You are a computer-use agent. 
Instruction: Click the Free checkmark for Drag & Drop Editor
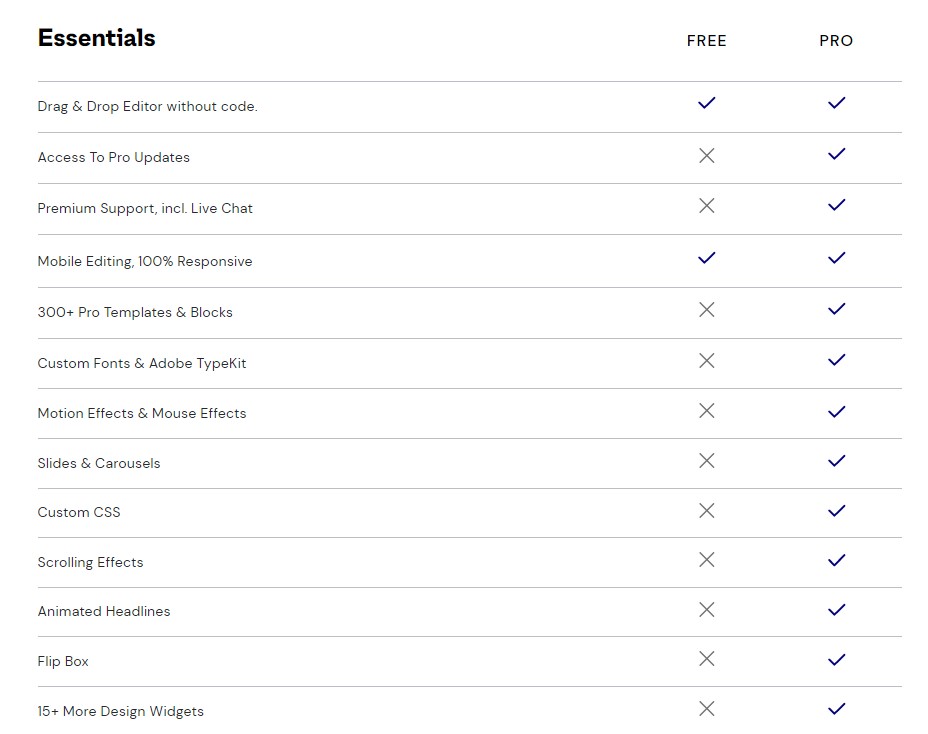tap(707, 103)
